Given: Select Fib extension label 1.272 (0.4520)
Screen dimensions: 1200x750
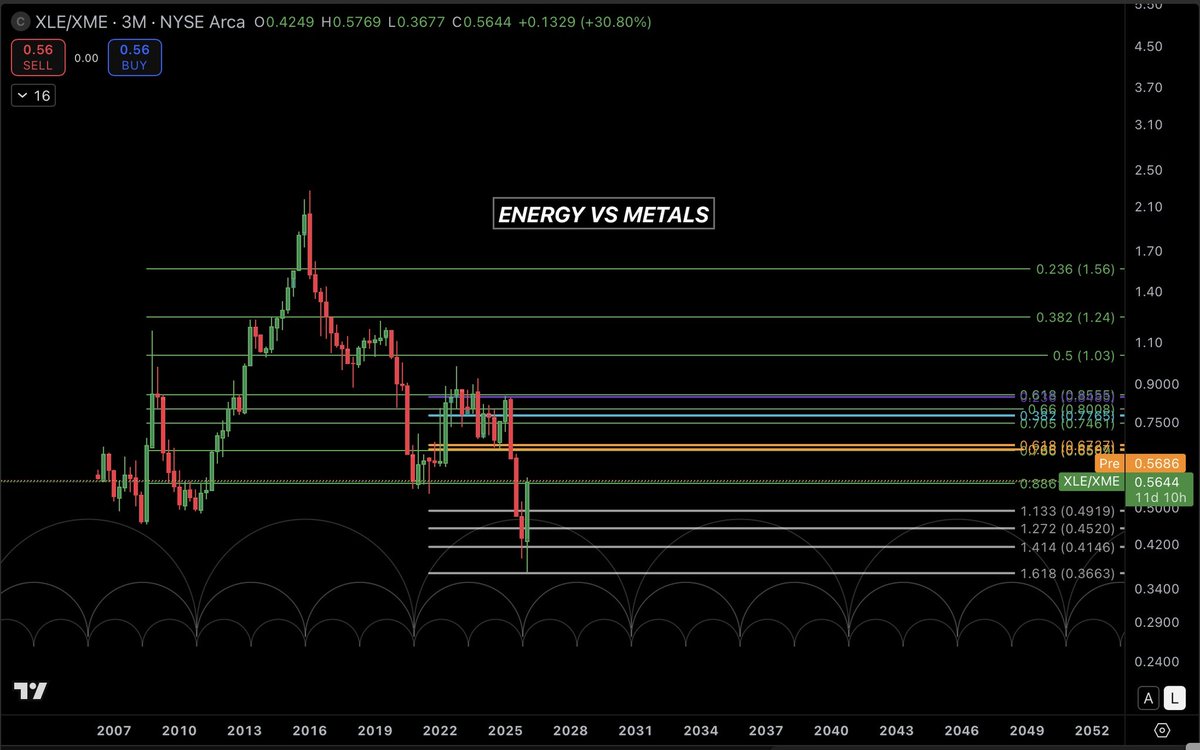Looking at the screenshot, I should tap(1067, 529).
